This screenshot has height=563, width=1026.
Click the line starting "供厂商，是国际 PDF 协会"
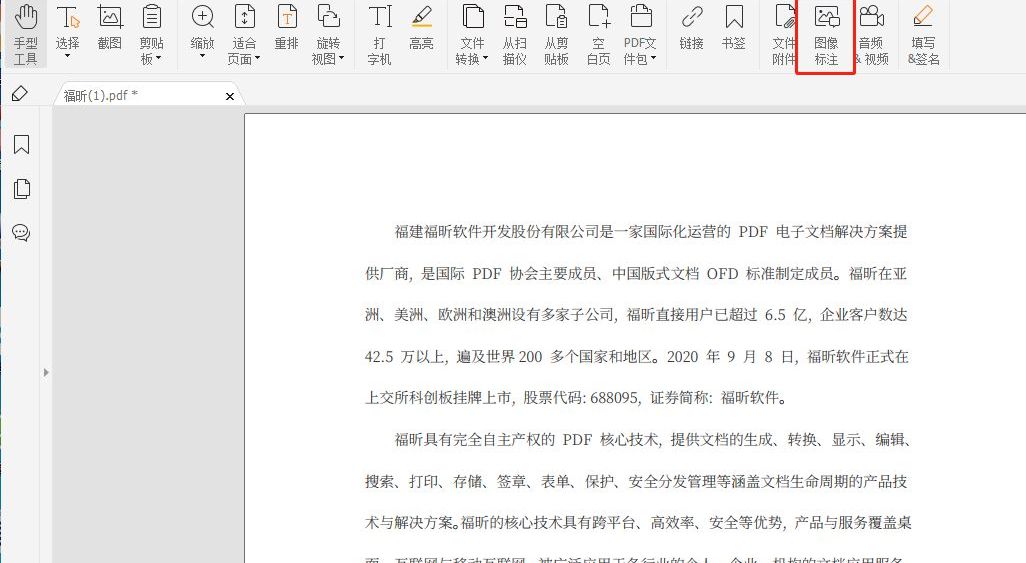click(x=636, y=273)
